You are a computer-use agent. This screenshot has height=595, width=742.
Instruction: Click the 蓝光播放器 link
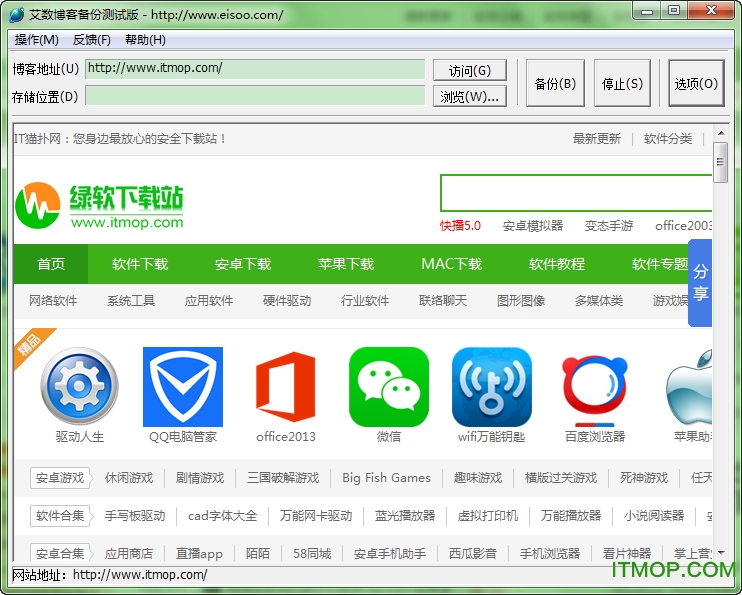405,515
